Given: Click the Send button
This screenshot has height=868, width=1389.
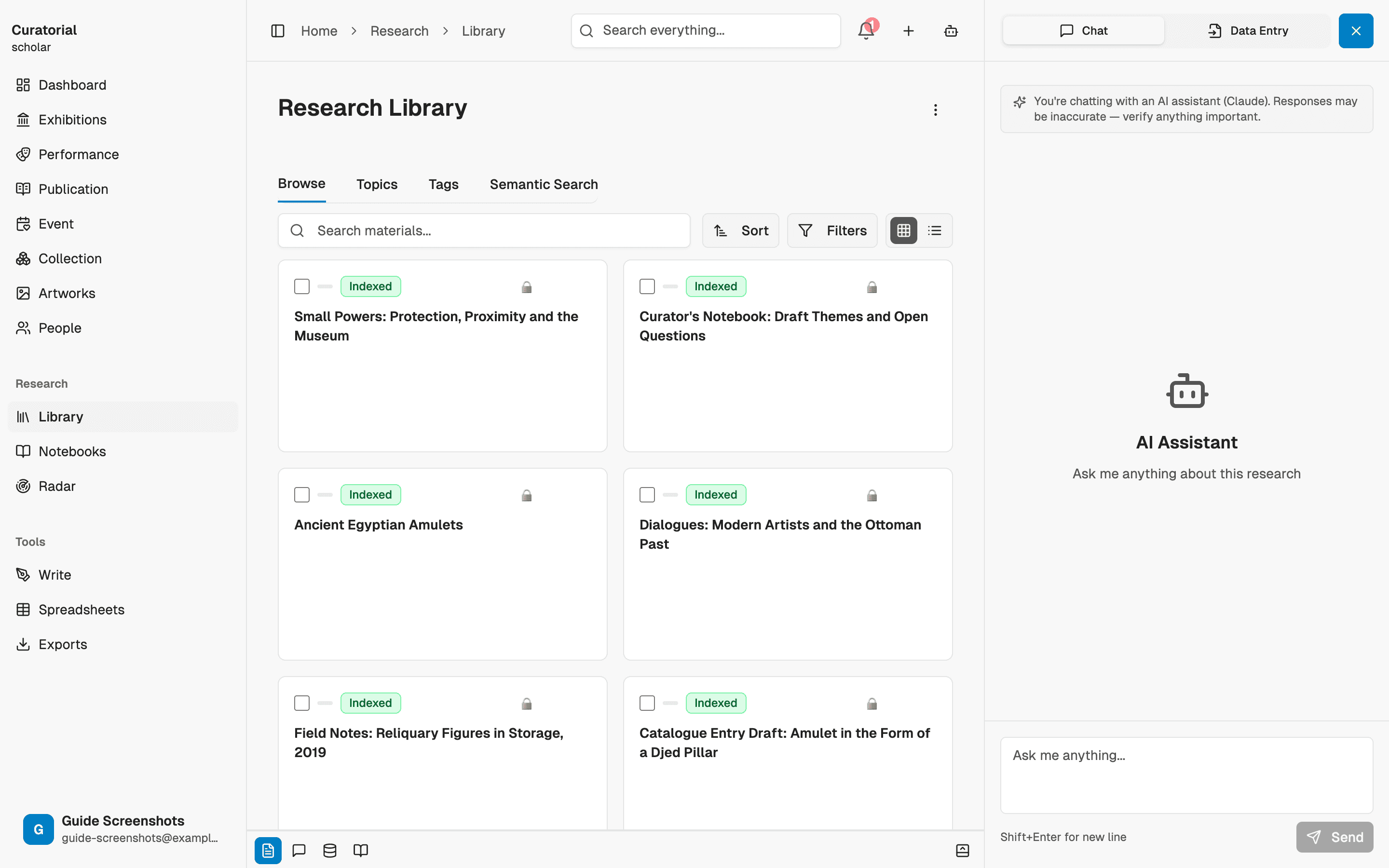Looking at the screenshot, I should [x=1335, y=837].
